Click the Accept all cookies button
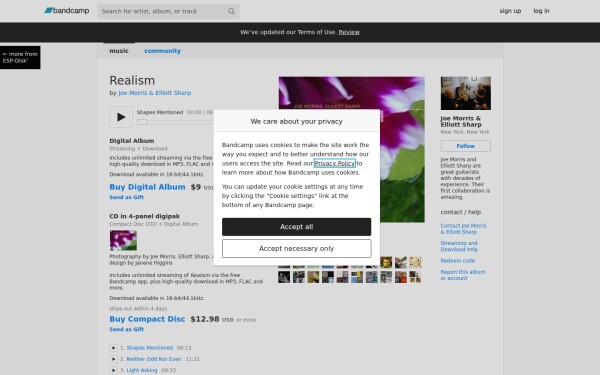This screenshot has width=600, height=375. pos(297,227)
